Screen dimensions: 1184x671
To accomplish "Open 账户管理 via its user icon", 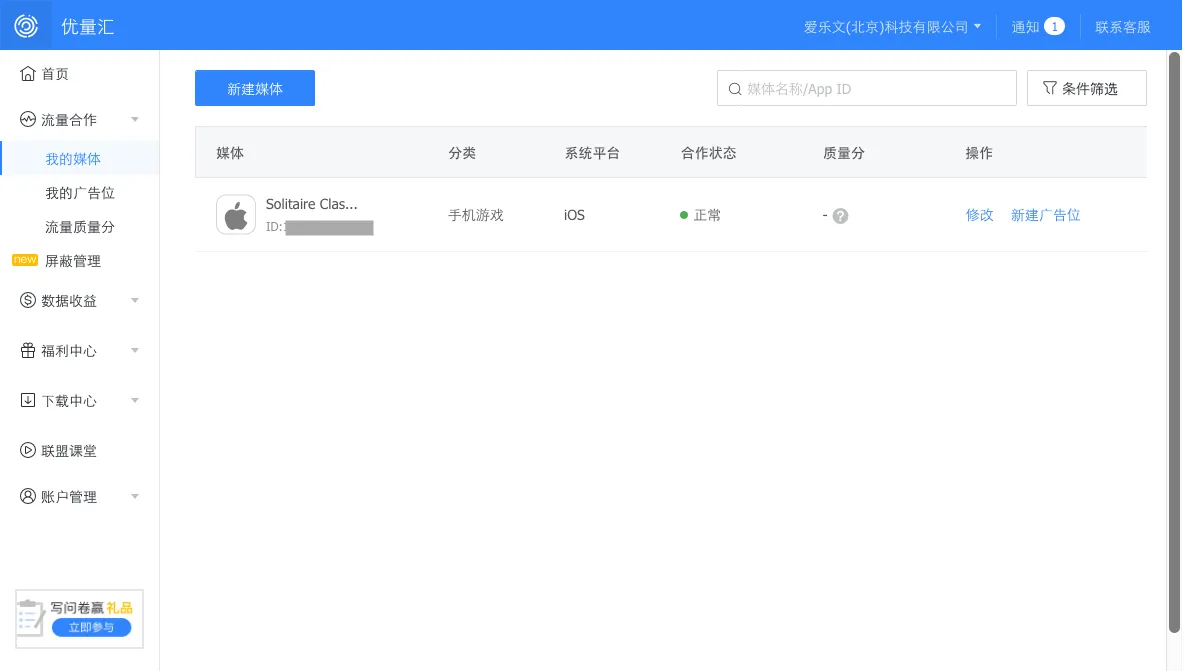I will (x=27, y=496).
